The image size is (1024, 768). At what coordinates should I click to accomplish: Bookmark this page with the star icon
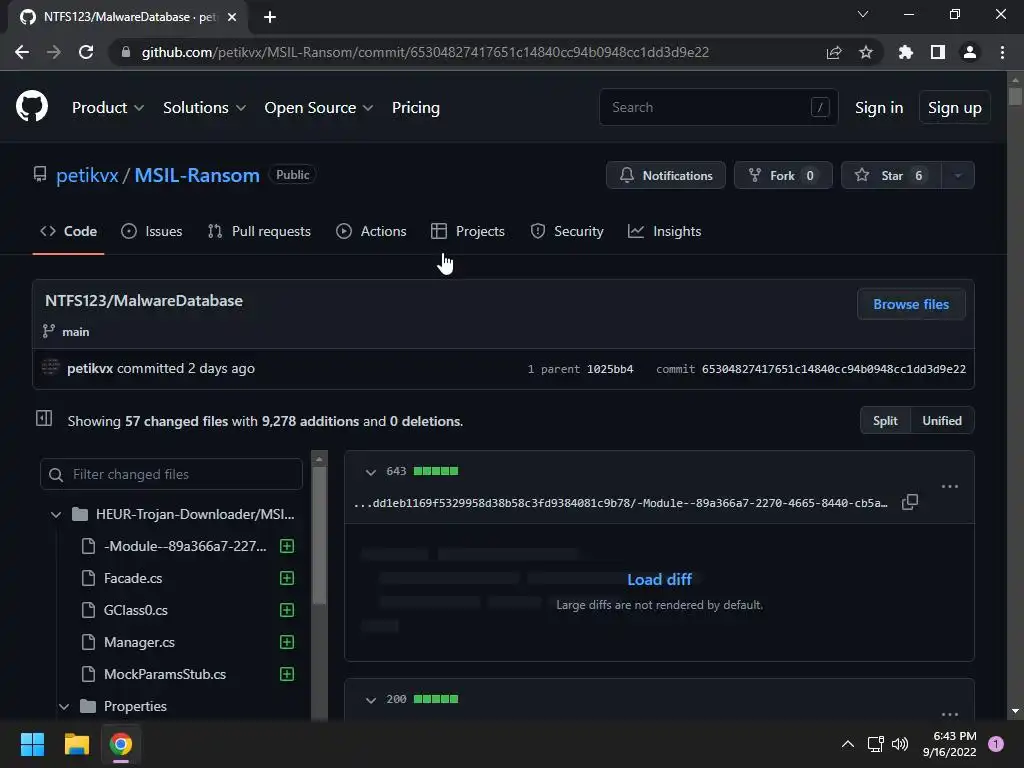(865, 52)
